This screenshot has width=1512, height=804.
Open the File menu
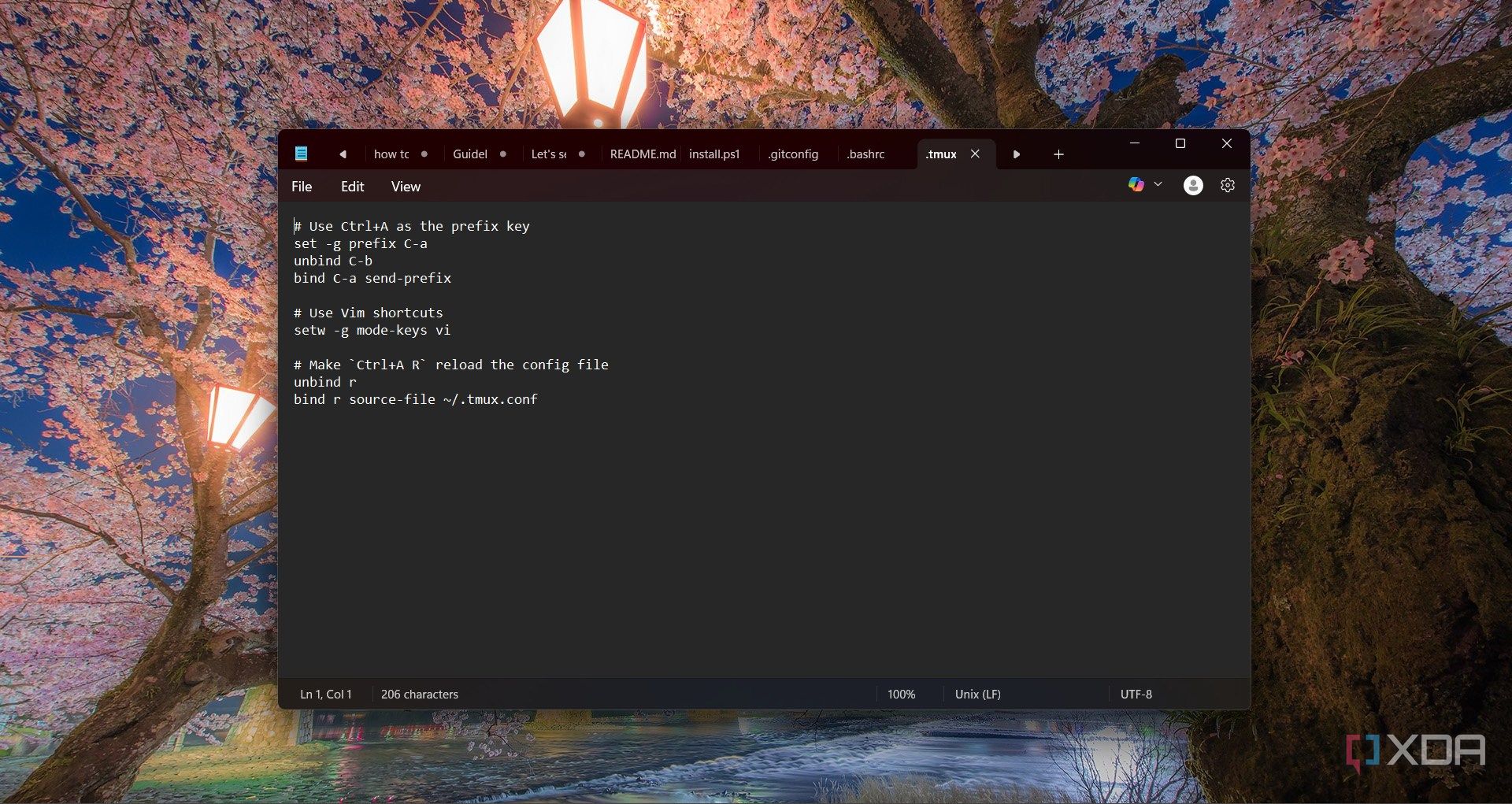(x=302, y=187)
